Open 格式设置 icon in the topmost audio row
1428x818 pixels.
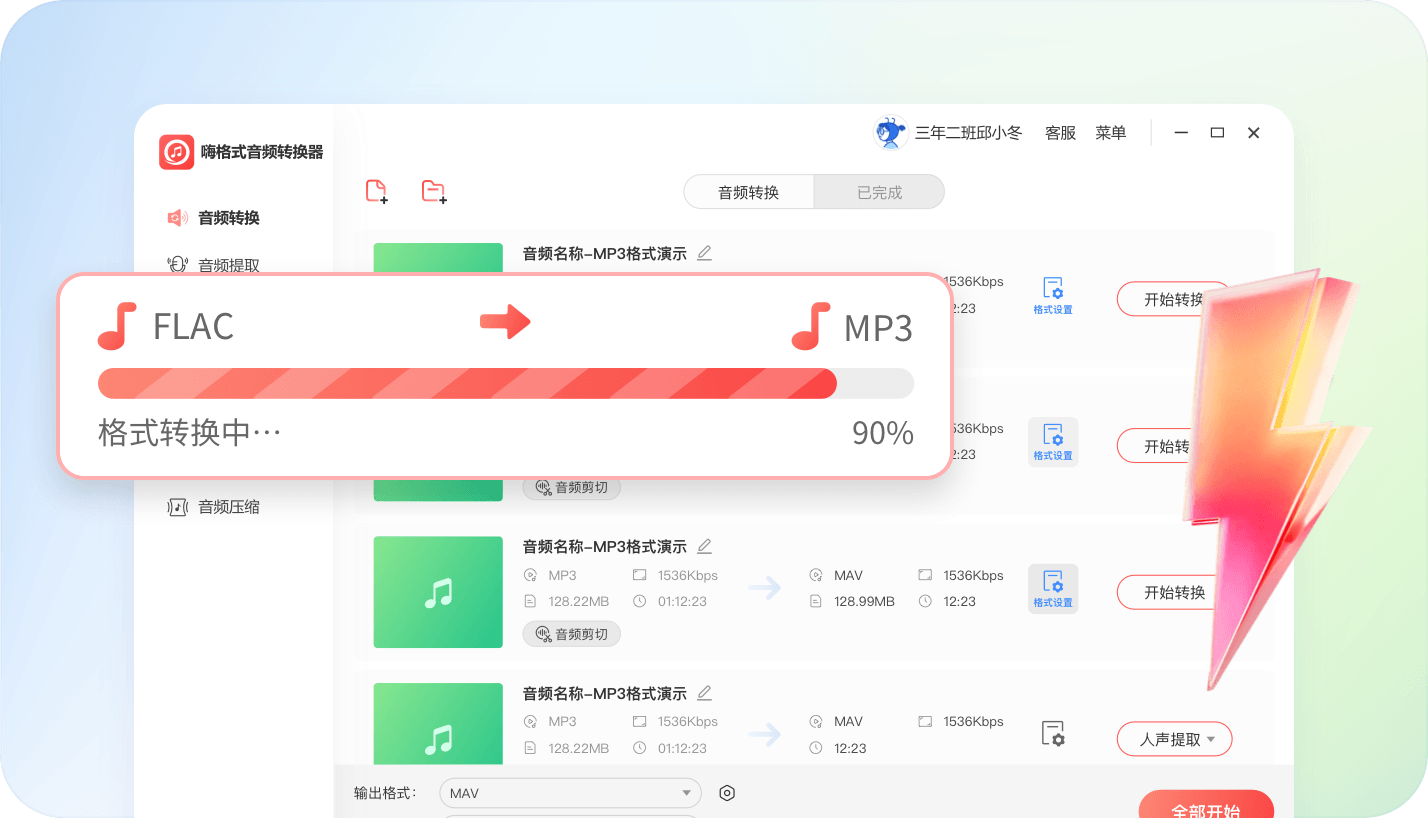tap(1053, 296)
